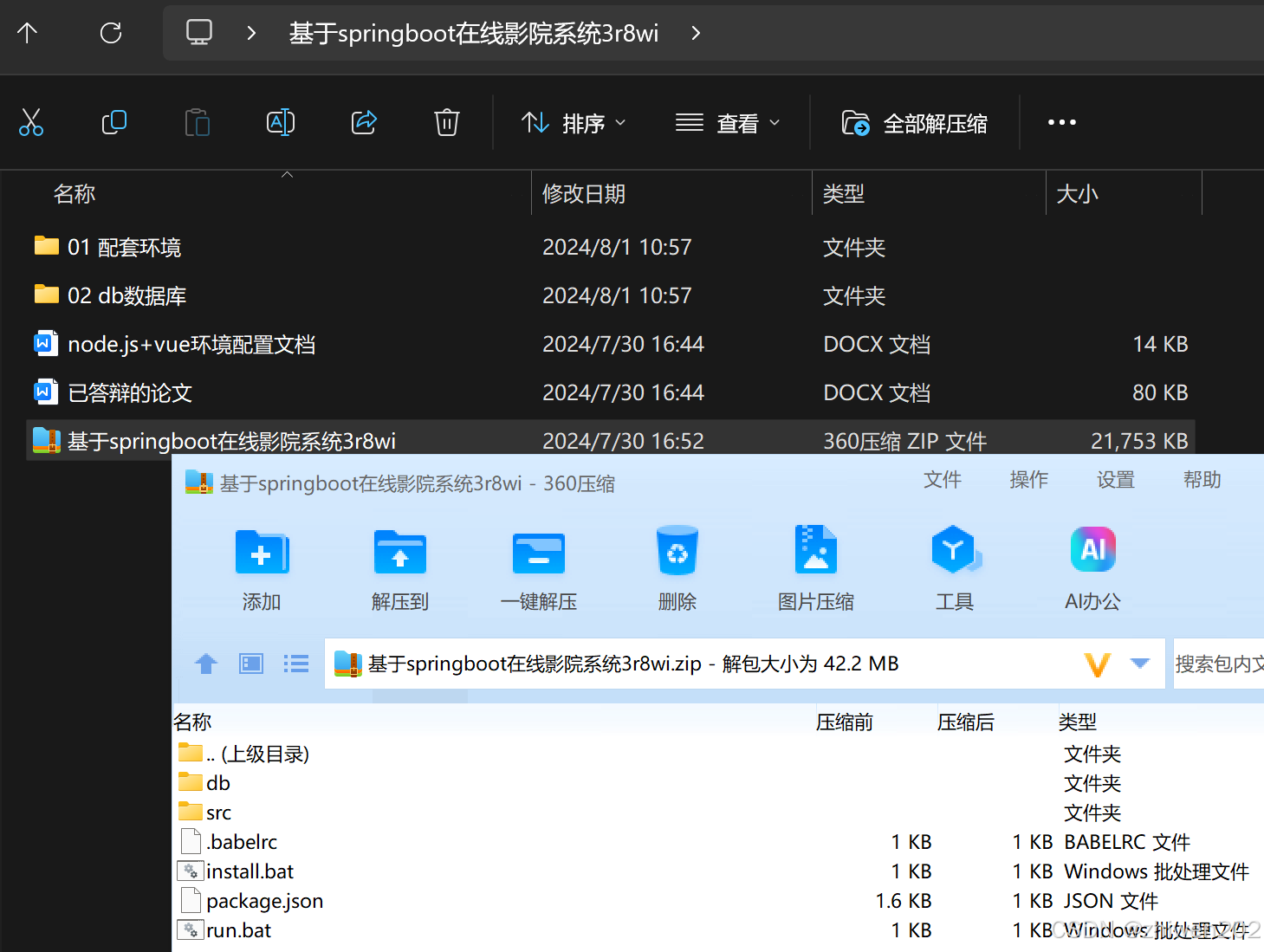This screenshot has height=952, width=1264.
Task: Rename the selected file via toolbar icon
Action: [x=281, y=122]
